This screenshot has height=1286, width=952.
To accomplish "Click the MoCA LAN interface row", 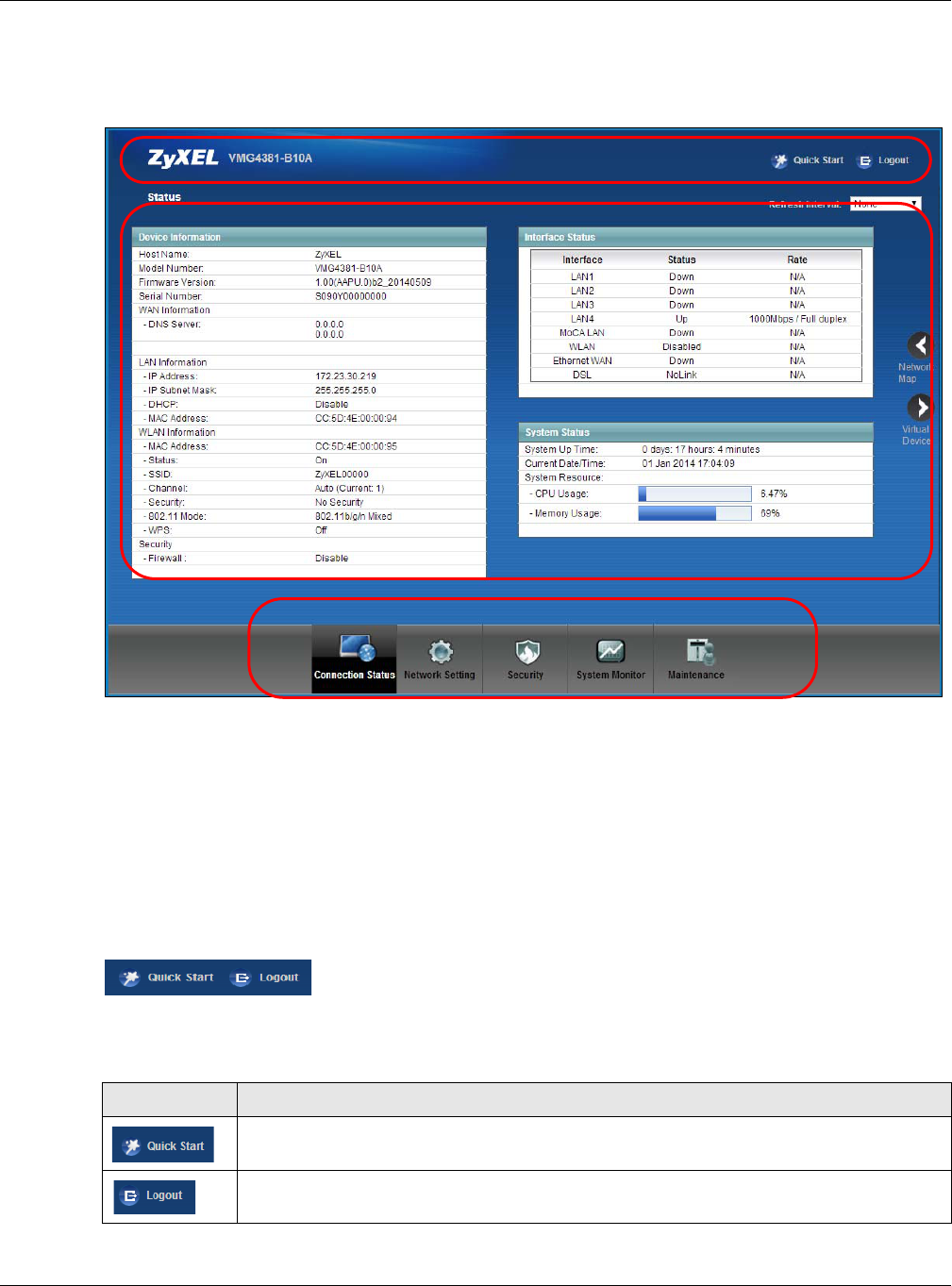I will pyautogui.click(x=696, y=333).
